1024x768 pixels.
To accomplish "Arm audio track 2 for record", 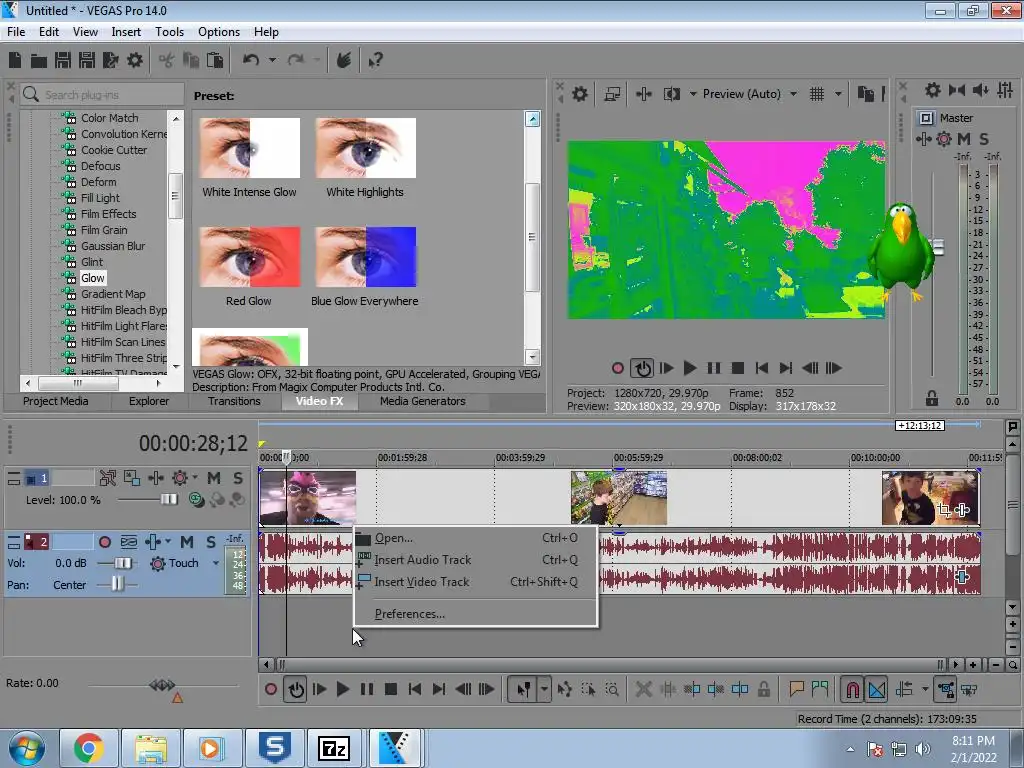I will click(104, 542).
